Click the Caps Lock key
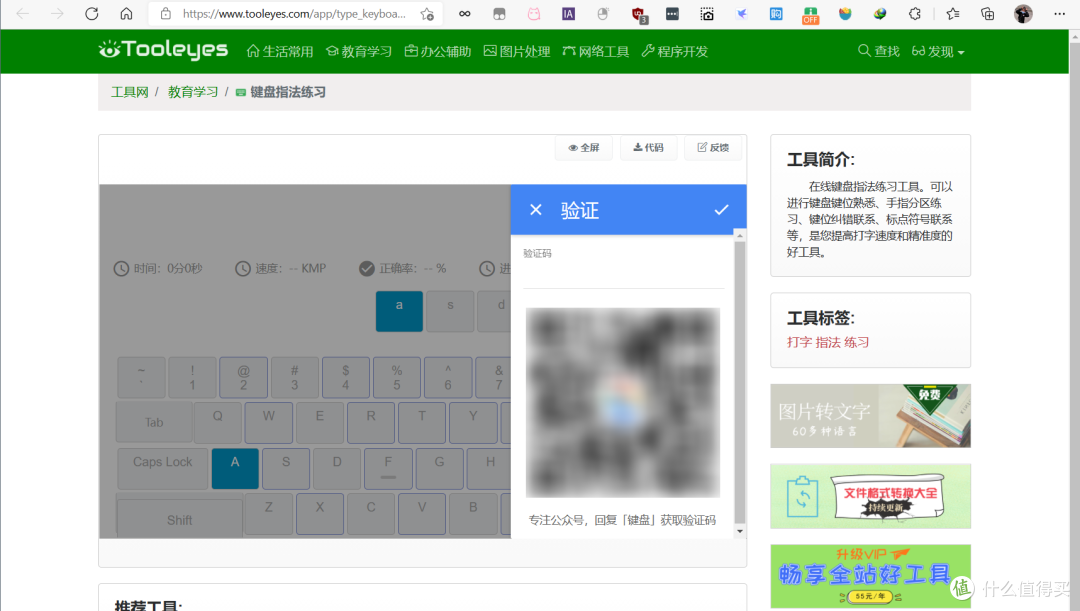 [163, 468]
